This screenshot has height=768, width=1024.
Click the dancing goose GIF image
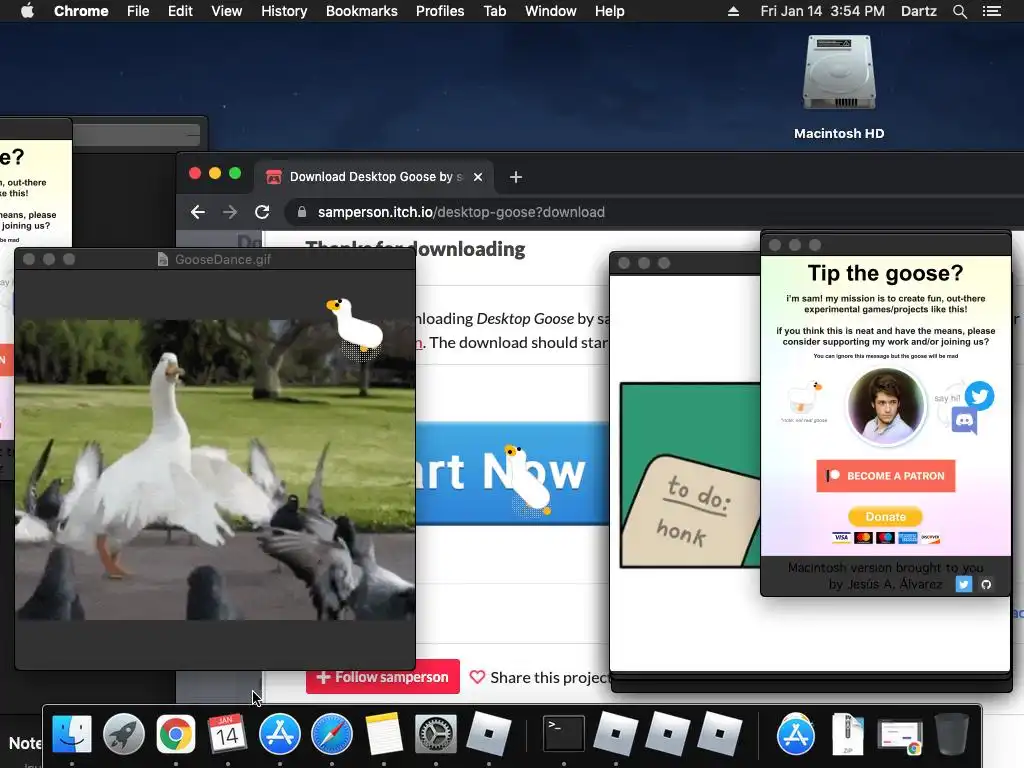click(x=215, y=470)
